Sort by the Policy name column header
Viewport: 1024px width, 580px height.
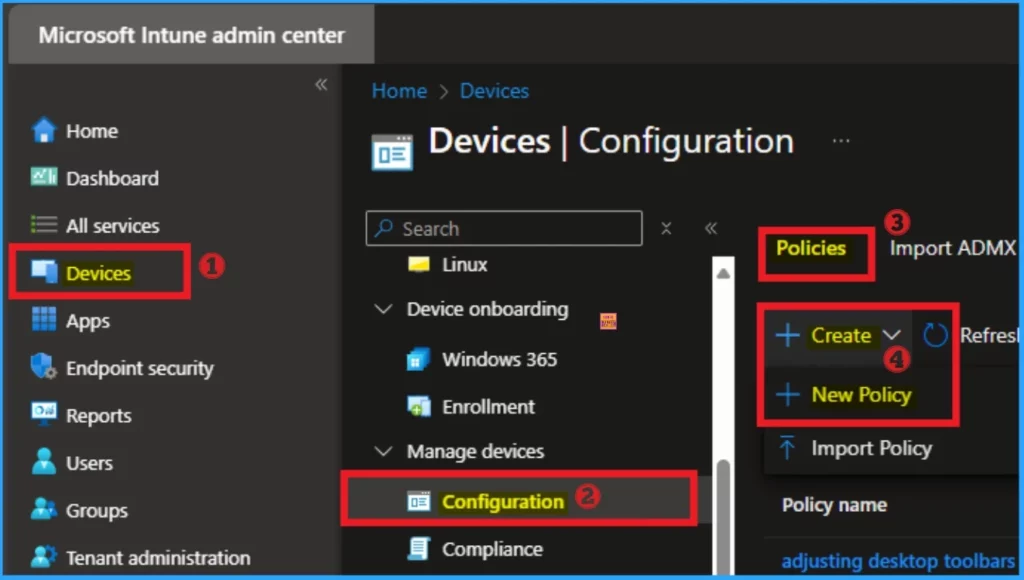[835, 505]
